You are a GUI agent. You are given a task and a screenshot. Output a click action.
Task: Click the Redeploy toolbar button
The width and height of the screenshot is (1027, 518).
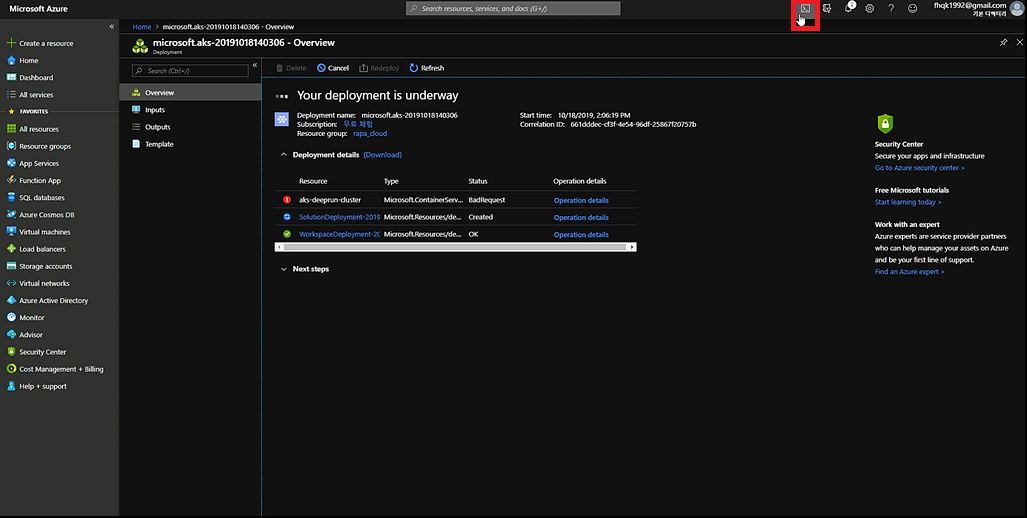tap(379, 68)
